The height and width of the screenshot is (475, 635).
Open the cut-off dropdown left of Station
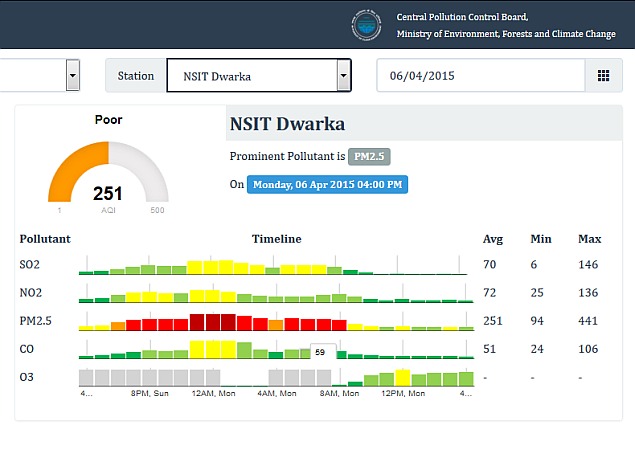[73, 76]
